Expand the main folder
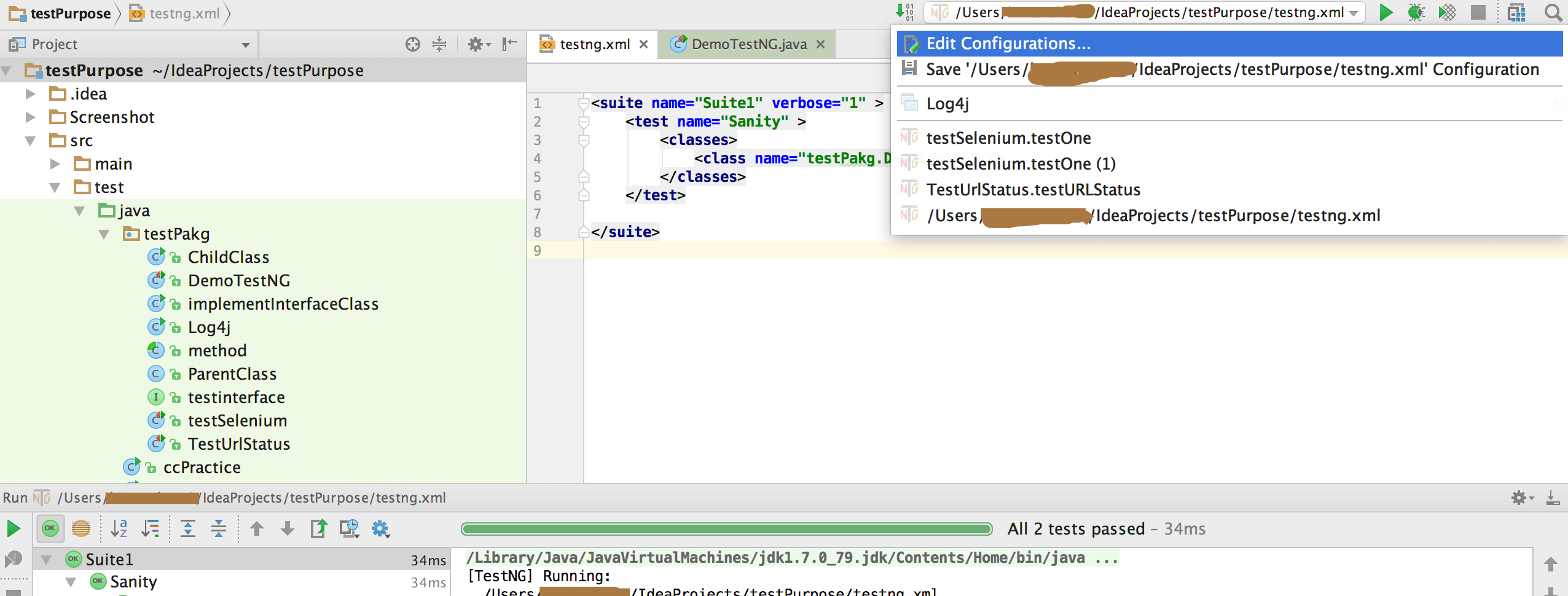Image resolution: width=1568 pixels, height=596 pixels. click(55, 164)
